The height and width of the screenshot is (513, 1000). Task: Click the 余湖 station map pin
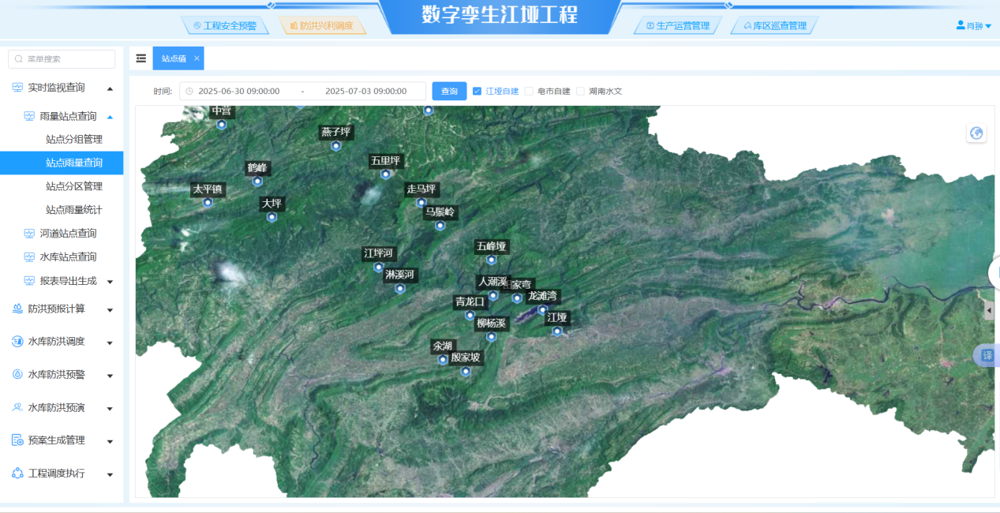point(443,360)
